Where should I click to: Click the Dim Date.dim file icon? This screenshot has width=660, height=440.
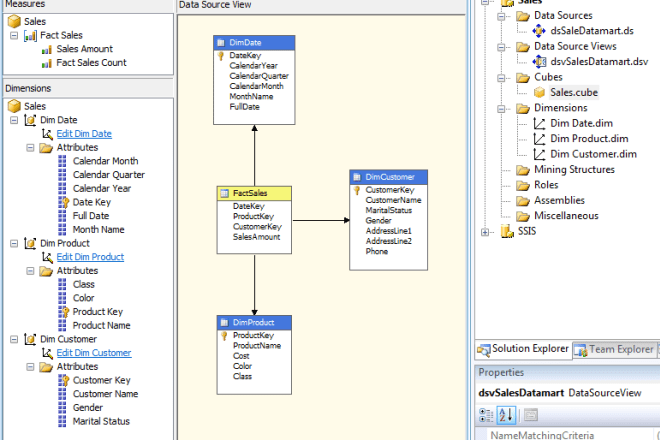[x=539, y=123]
